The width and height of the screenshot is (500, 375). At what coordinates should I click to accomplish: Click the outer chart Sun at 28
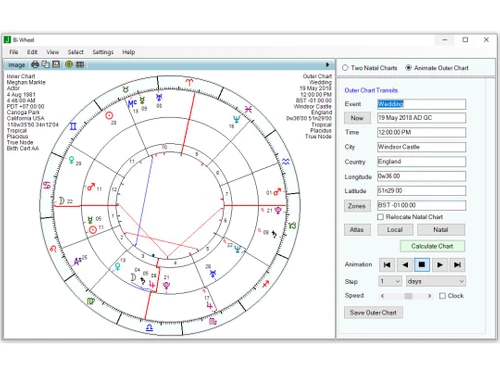click(x=109, y=116)
